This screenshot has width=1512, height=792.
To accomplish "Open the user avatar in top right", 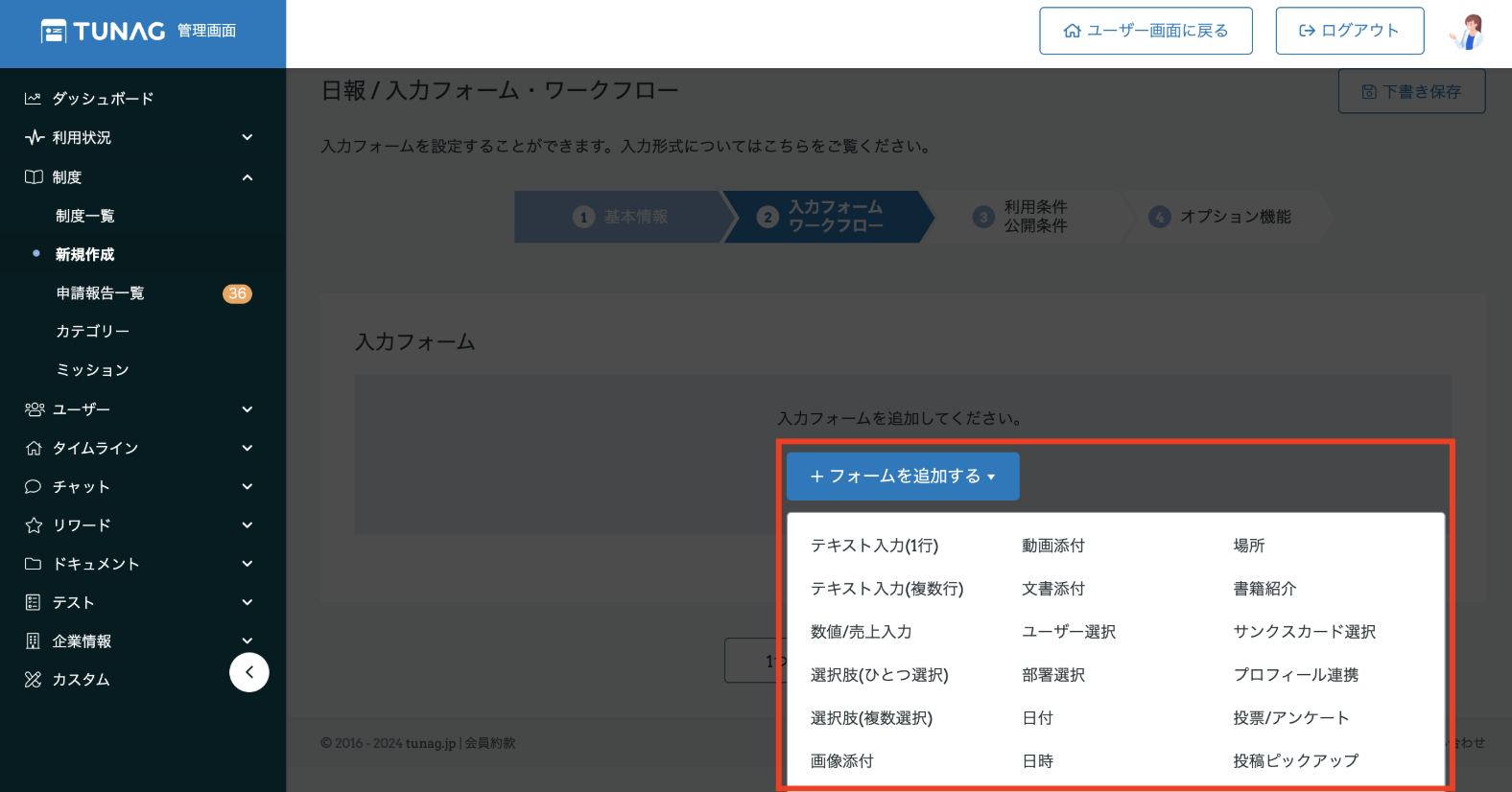I will pyautogui.click(x=1467, y=32).
